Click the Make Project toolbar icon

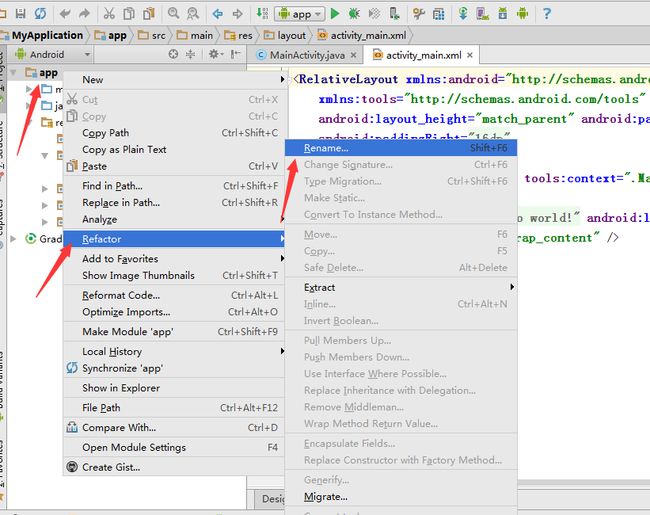[x=262, y=13]
